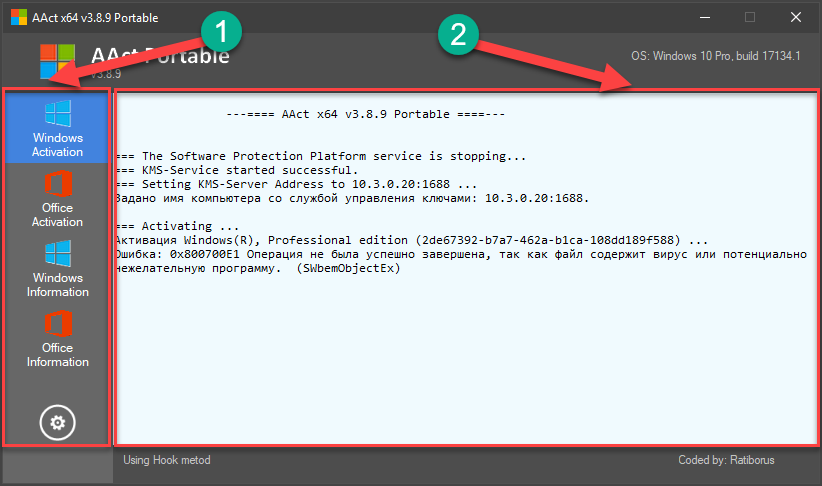Open the Office Activation section

tap(57, 198)
